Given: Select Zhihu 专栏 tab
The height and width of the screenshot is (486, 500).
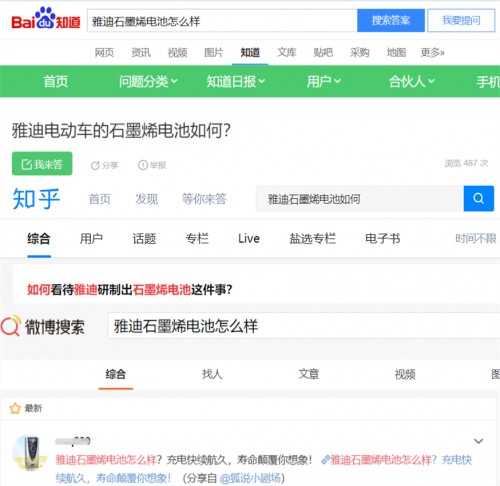Looking at the screenshot, I should coord(197,239).
